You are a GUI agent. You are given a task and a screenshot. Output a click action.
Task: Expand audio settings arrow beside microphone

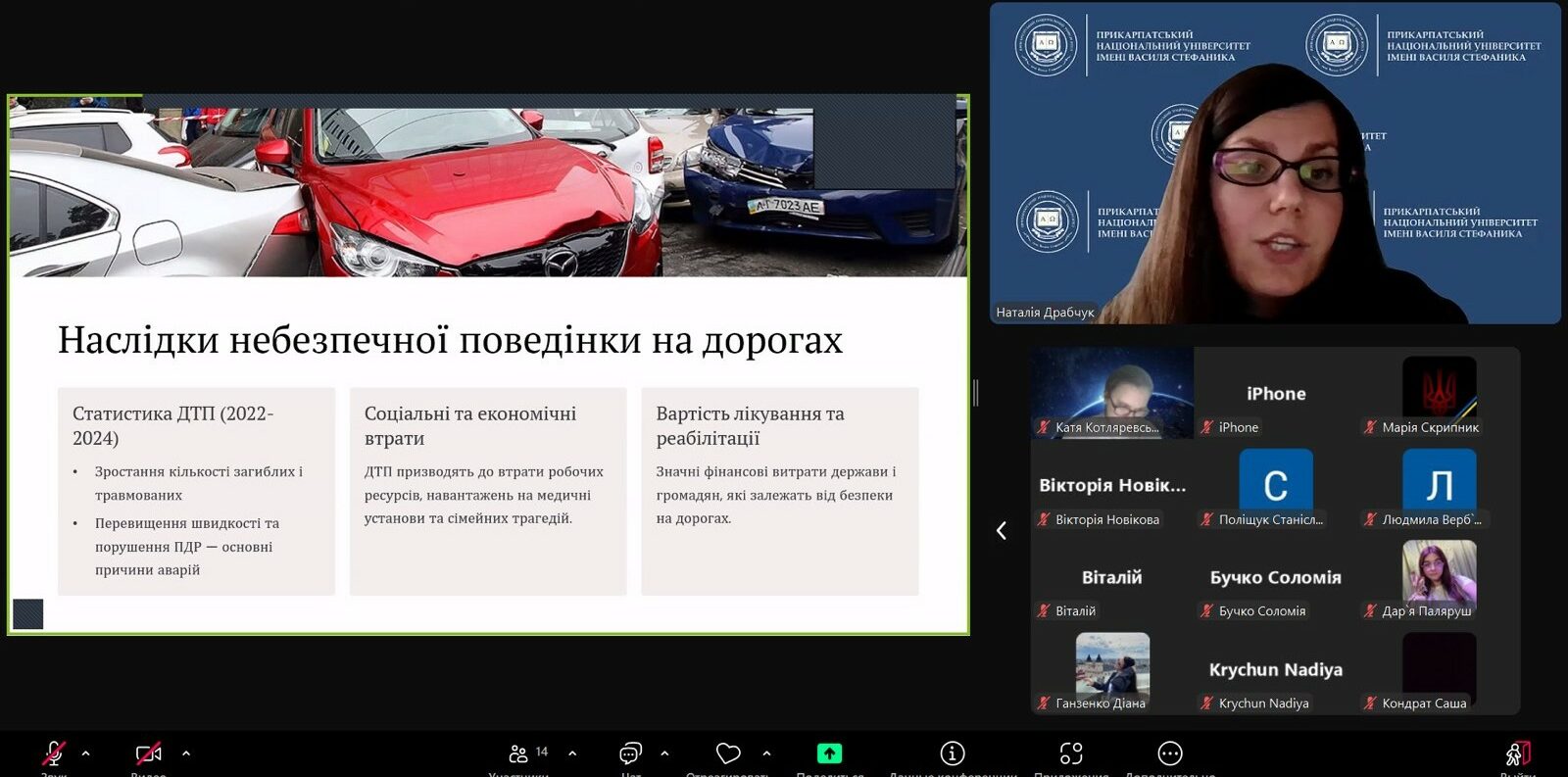[x=86, y=753]
